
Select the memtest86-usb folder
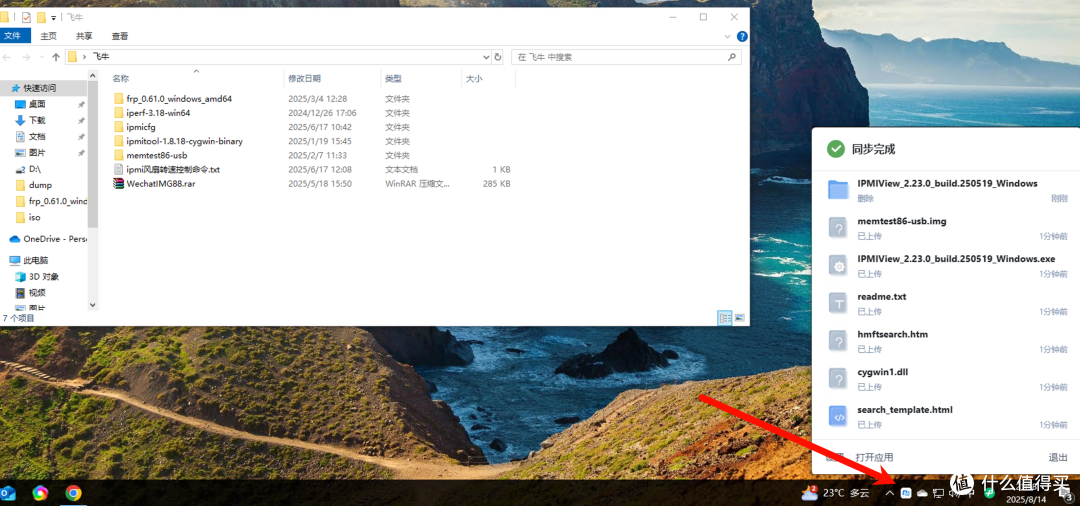156,155
